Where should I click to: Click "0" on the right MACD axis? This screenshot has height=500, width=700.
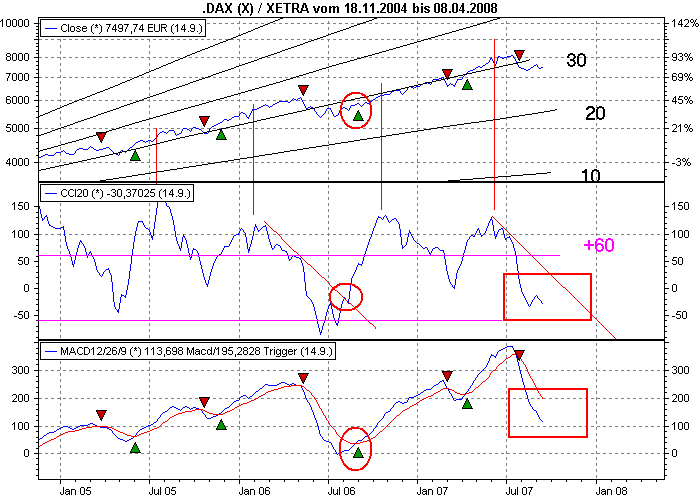675,453
